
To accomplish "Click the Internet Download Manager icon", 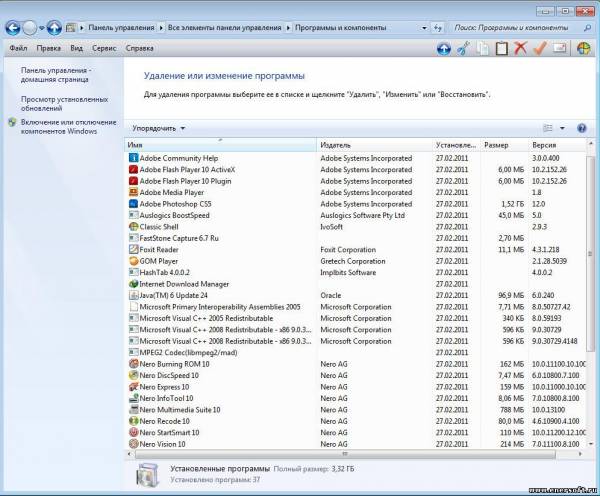I will tap(133, 284).
